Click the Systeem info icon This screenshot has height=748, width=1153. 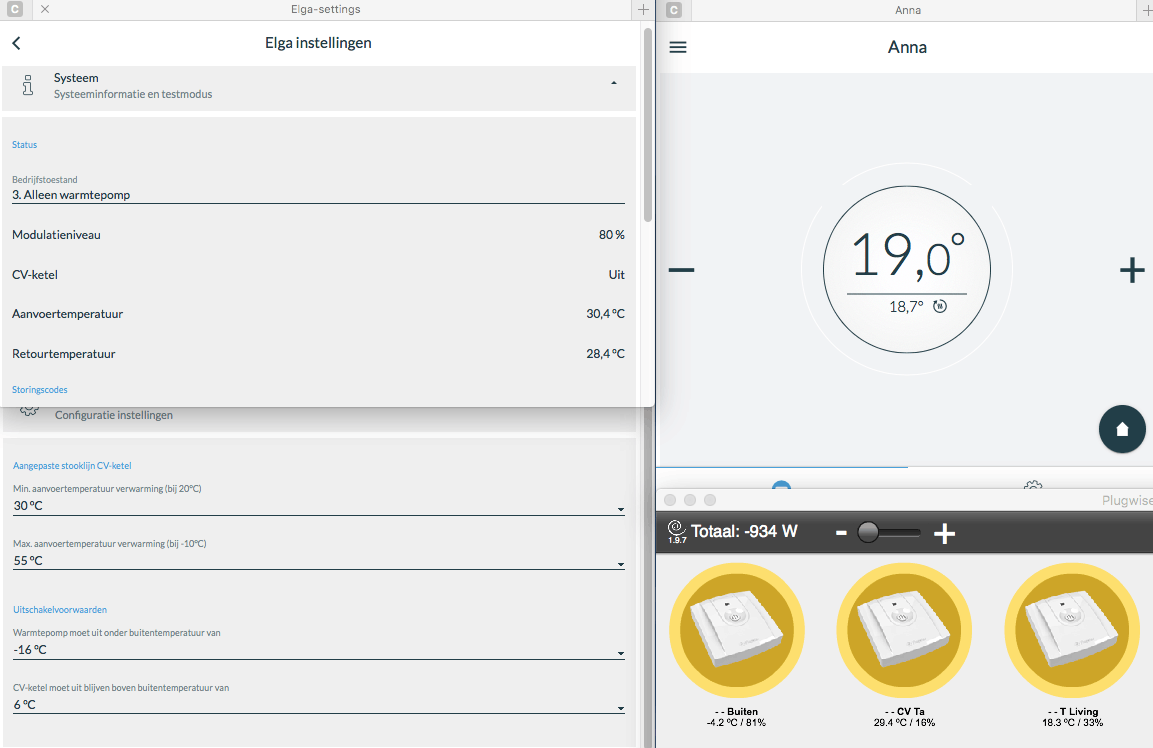click(x=28, y=85)
